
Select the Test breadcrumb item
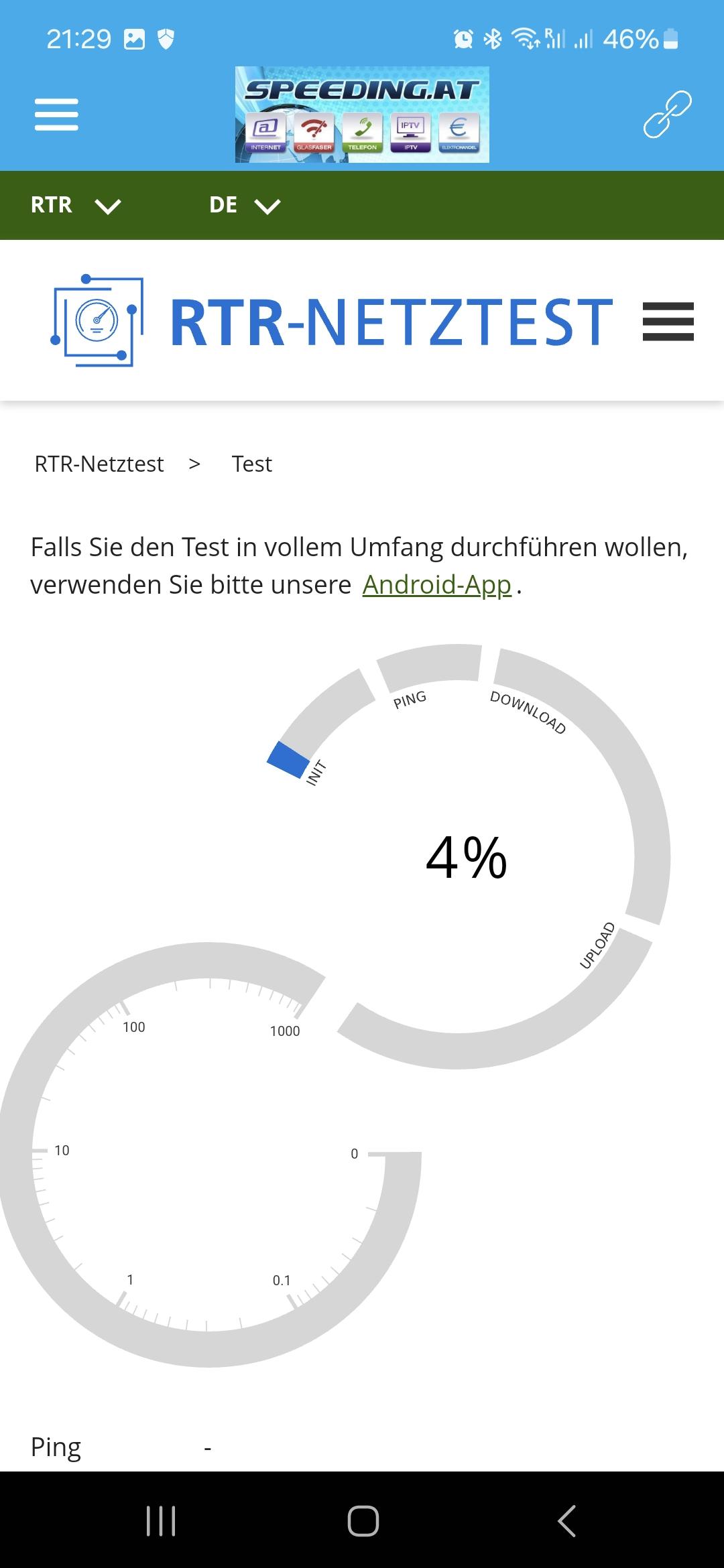251,464
